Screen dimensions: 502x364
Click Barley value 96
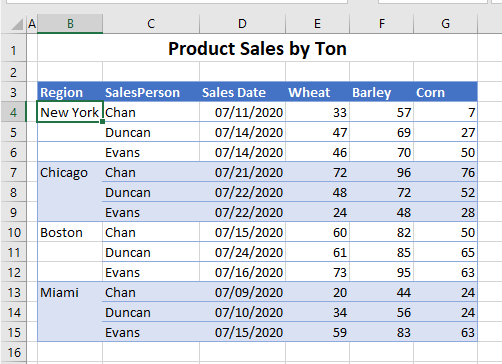[381, 172]
